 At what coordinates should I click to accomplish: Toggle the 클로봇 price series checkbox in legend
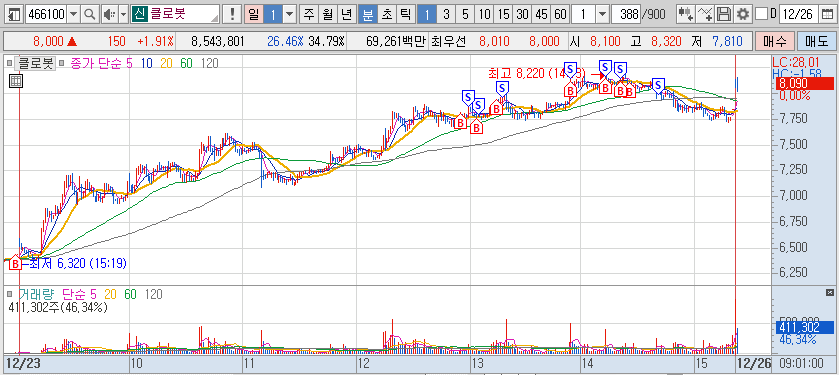coord(10,63)
